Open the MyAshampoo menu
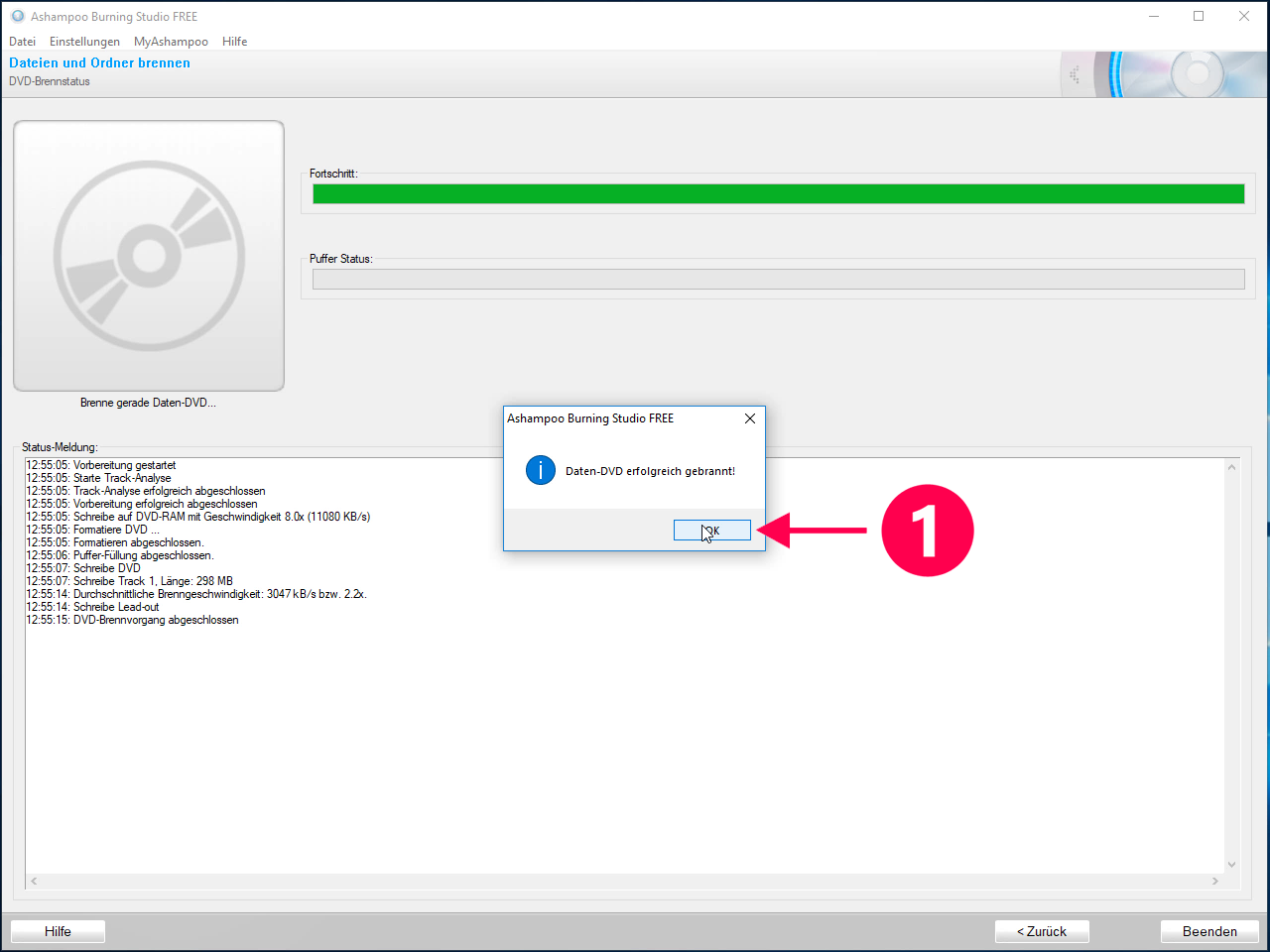Viewport: 1270px width, 952px height. pos(171,42)
